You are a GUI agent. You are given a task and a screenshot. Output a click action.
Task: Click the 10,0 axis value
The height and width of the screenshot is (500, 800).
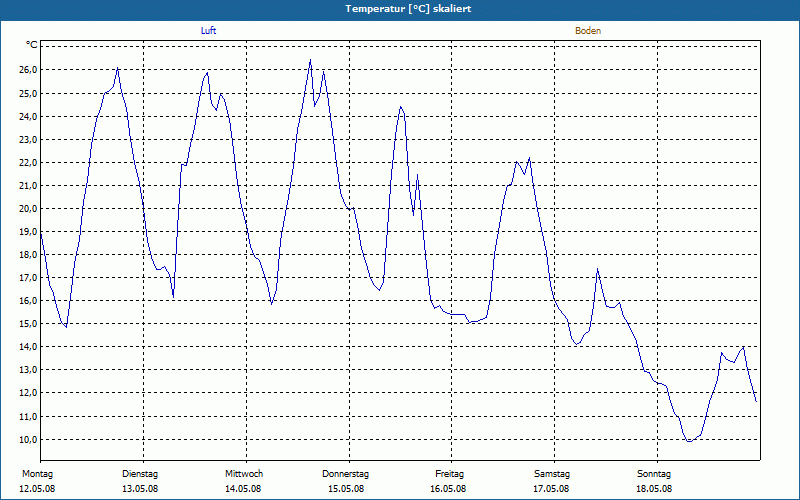pyautogui.click(x=28, y=439)
